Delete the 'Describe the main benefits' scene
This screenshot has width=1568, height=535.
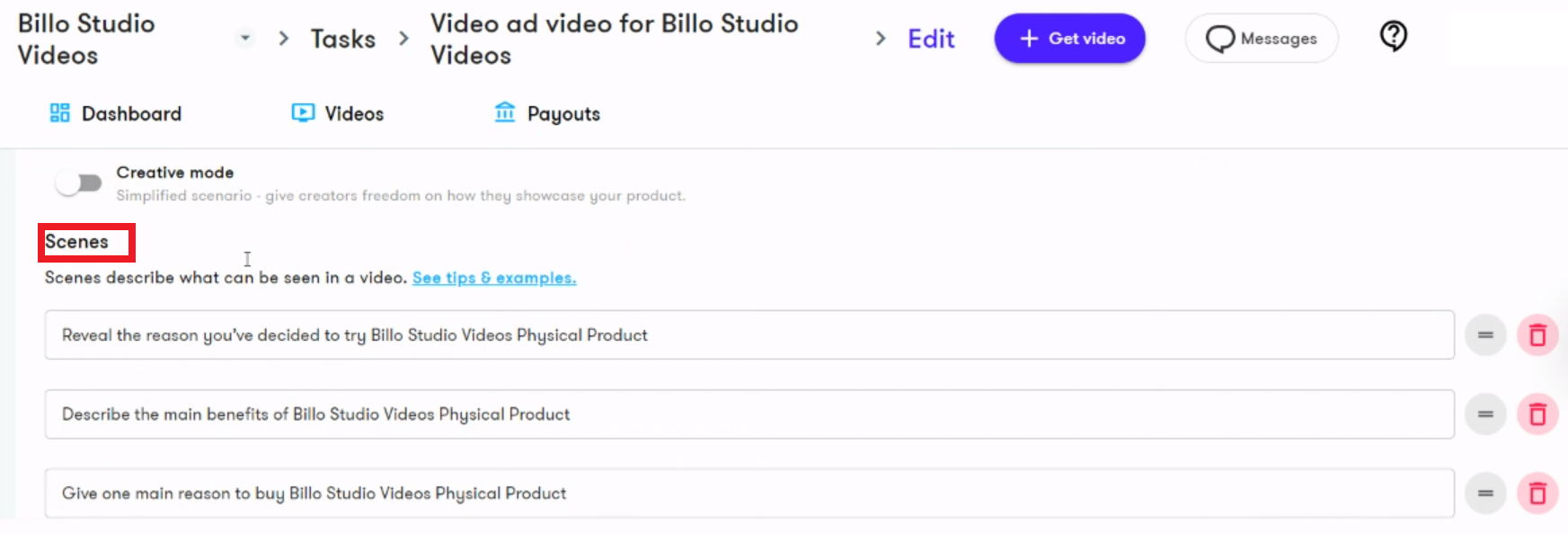point(1537,415)
